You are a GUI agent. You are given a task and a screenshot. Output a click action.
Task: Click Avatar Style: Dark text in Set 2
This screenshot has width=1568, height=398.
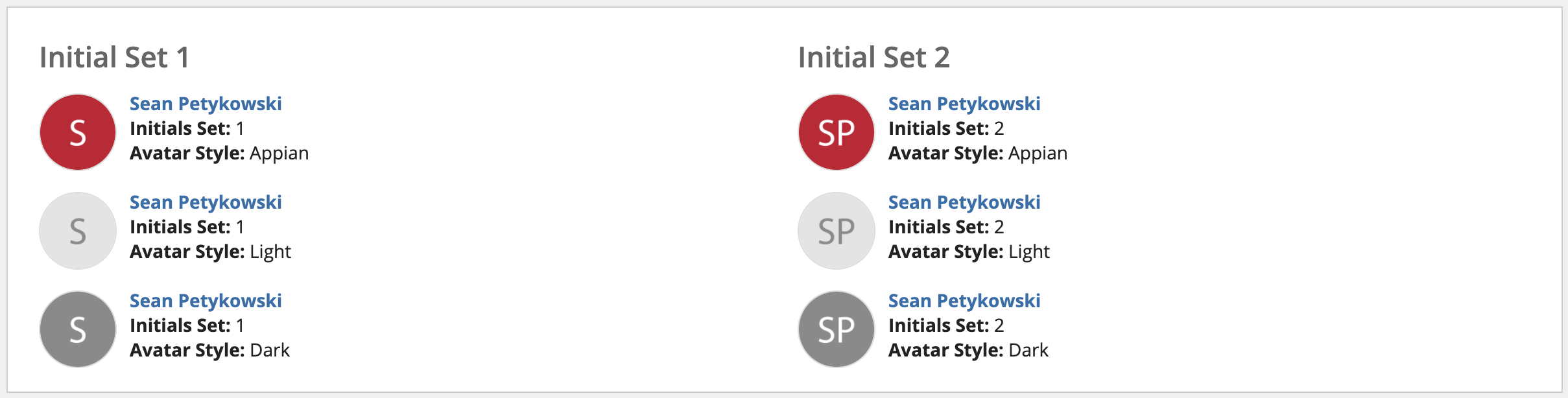click(x=968, y=350)
